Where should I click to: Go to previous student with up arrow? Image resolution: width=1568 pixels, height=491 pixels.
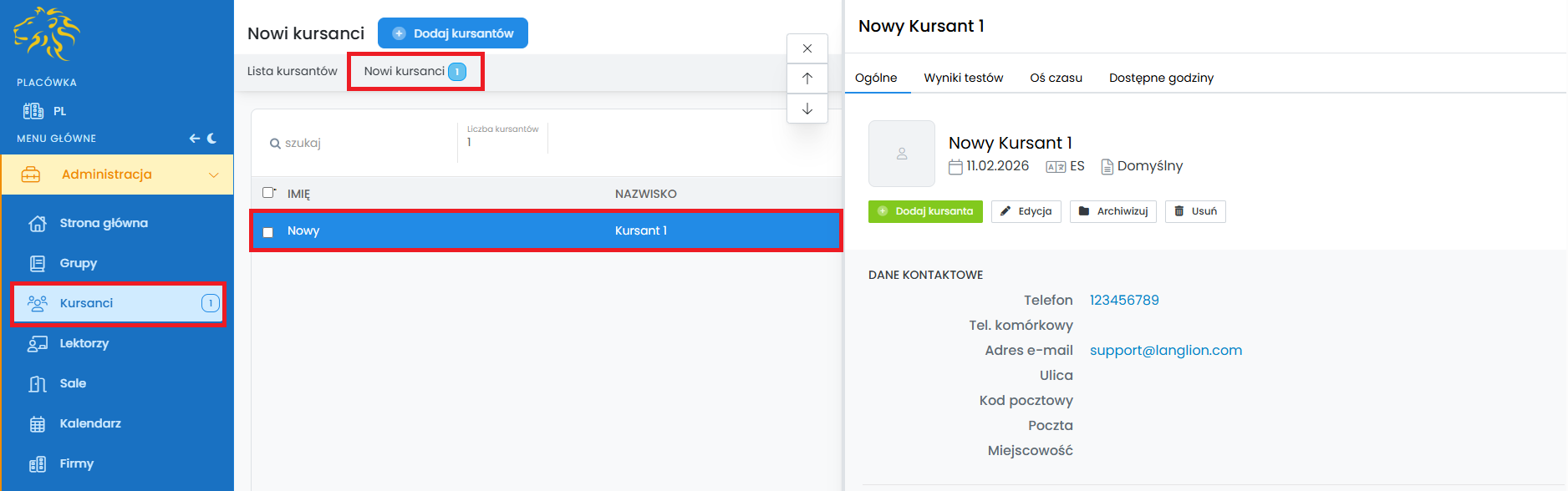tap(807, 78)
